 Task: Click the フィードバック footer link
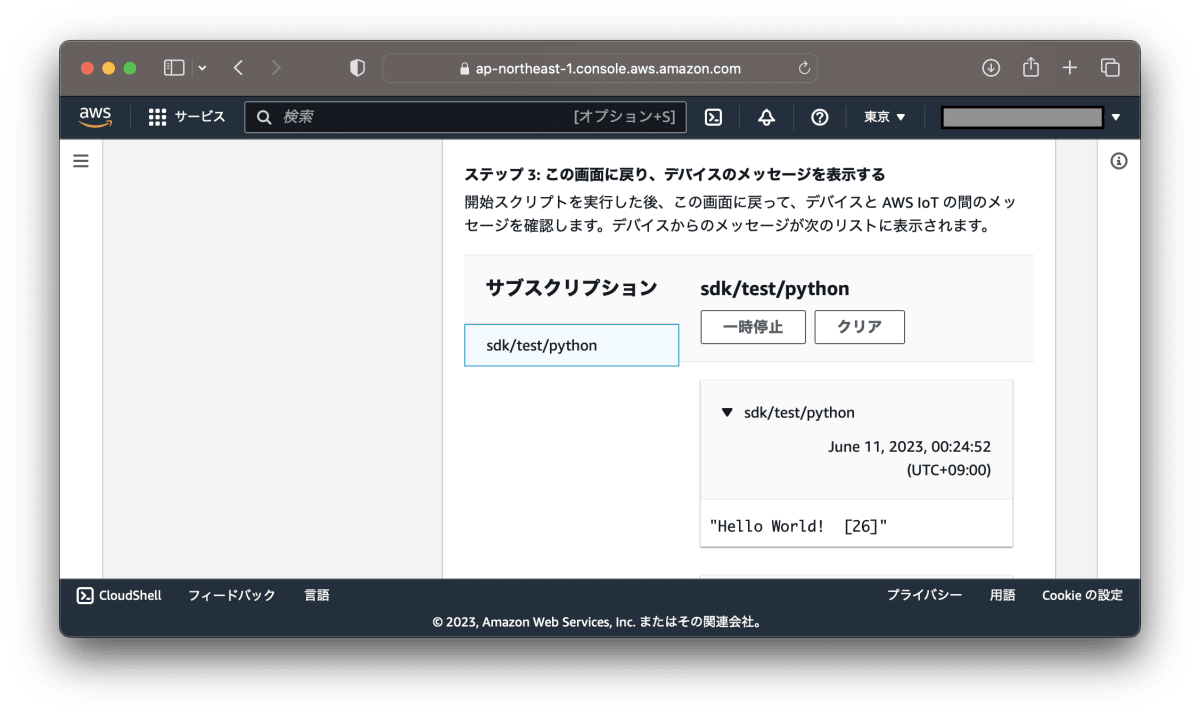click(x=231, y=595)
